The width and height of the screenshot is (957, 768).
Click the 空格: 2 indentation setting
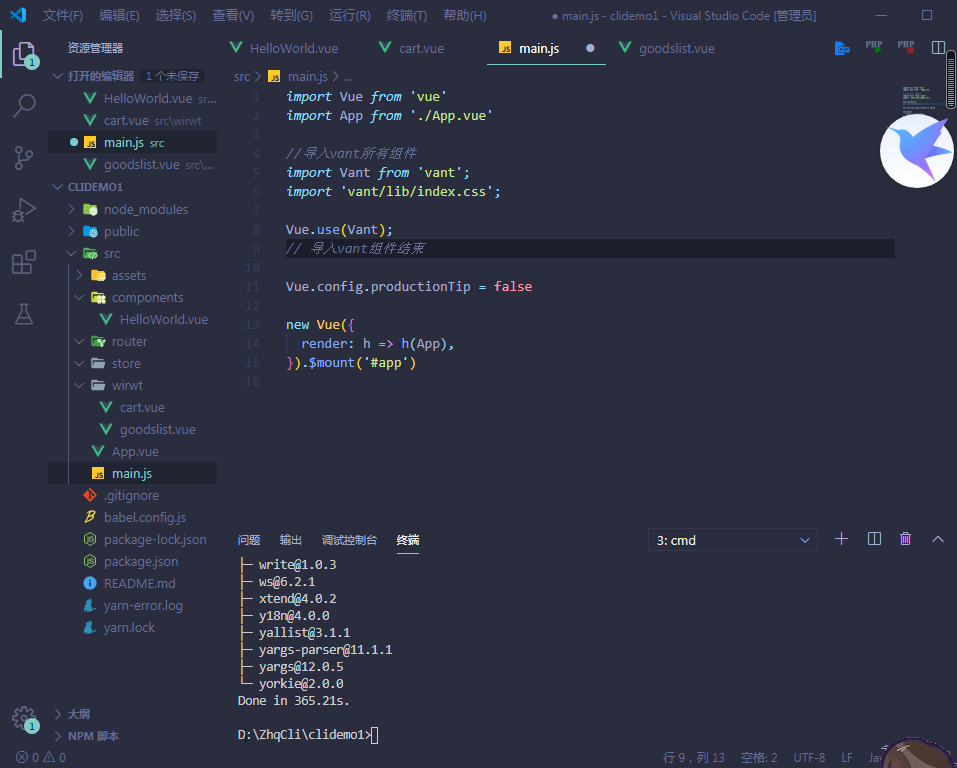click(759, 758)
